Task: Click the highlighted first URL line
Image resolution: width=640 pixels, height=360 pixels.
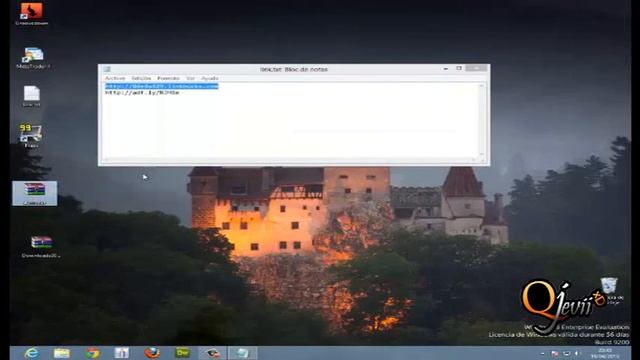Action: 162,86
